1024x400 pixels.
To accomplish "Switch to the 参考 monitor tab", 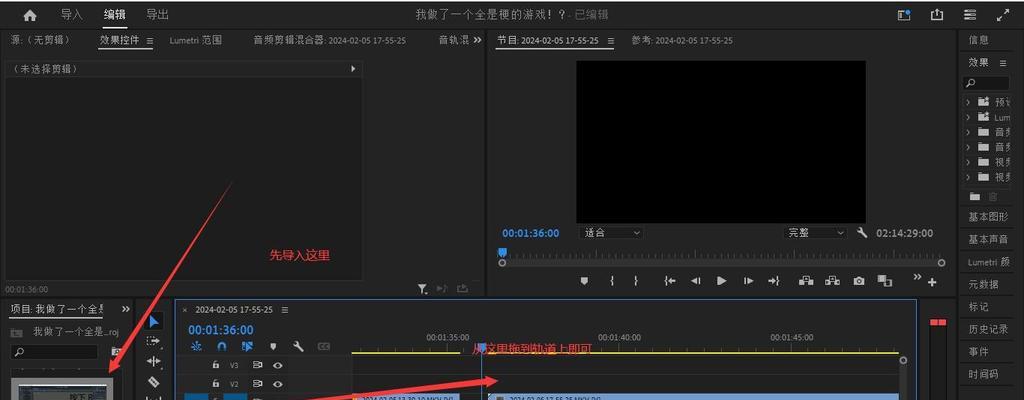I will click(682, 40).
